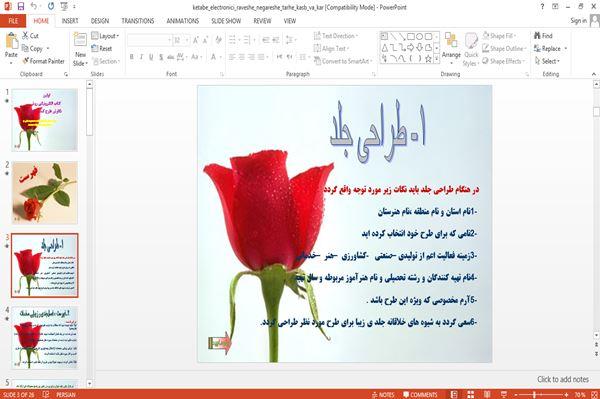This screenshot has width=600, height=399.
Task: Insert a text box from the shapes gallery
Action: point(384,37)
